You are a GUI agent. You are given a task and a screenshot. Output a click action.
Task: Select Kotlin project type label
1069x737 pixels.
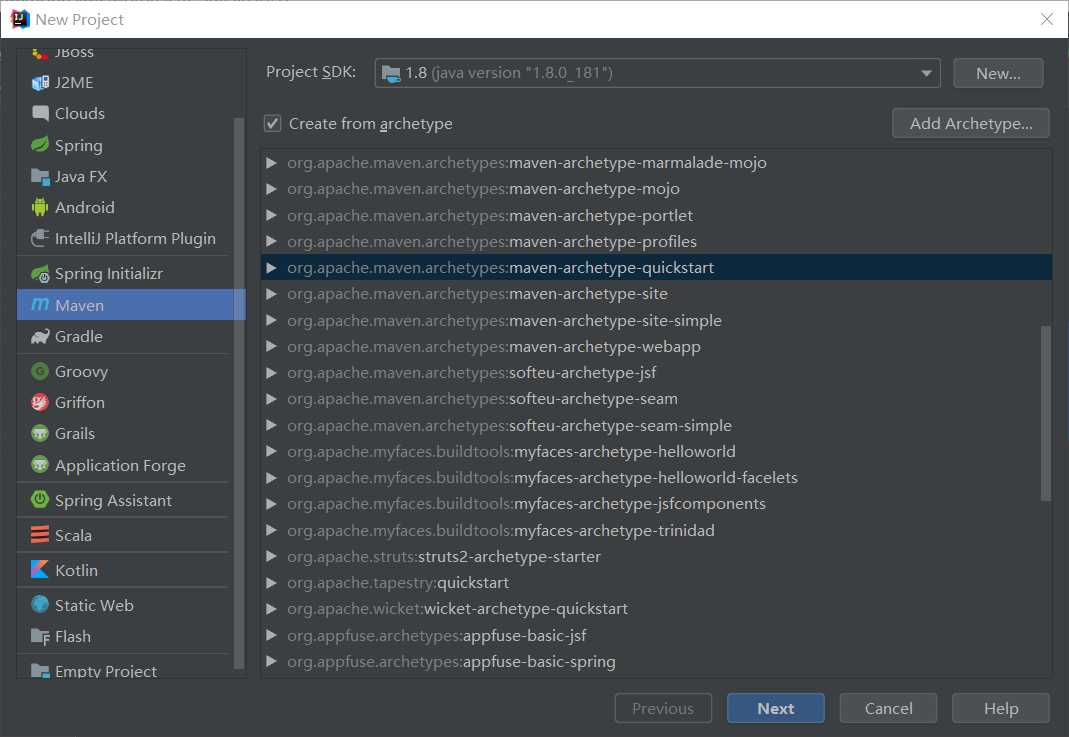coord(76,570)
